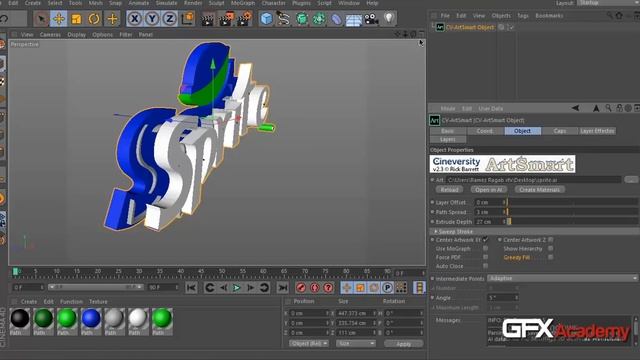Select the black material sphere
Viewport: 640px width, 360px height.
(20, 318)
